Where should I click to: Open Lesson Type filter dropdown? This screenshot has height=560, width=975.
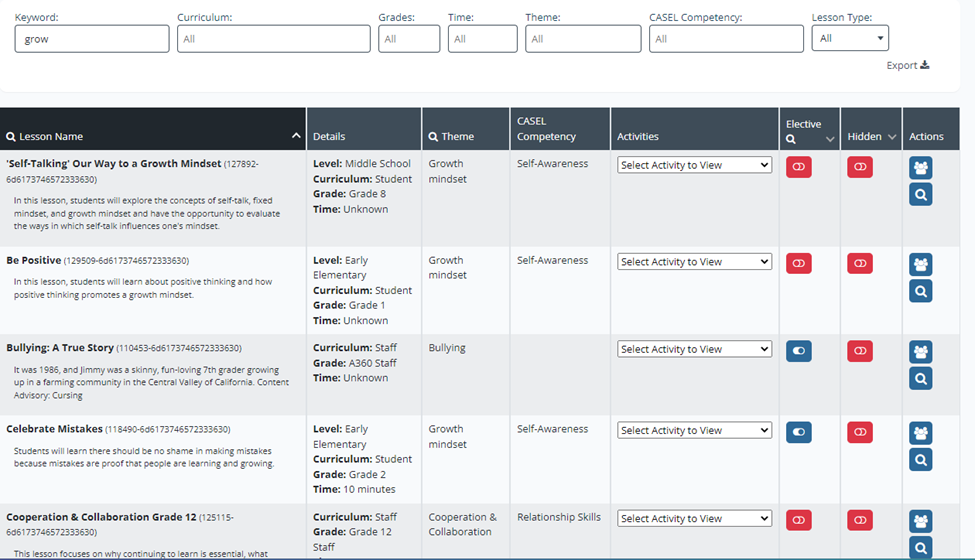click(850, 39)
